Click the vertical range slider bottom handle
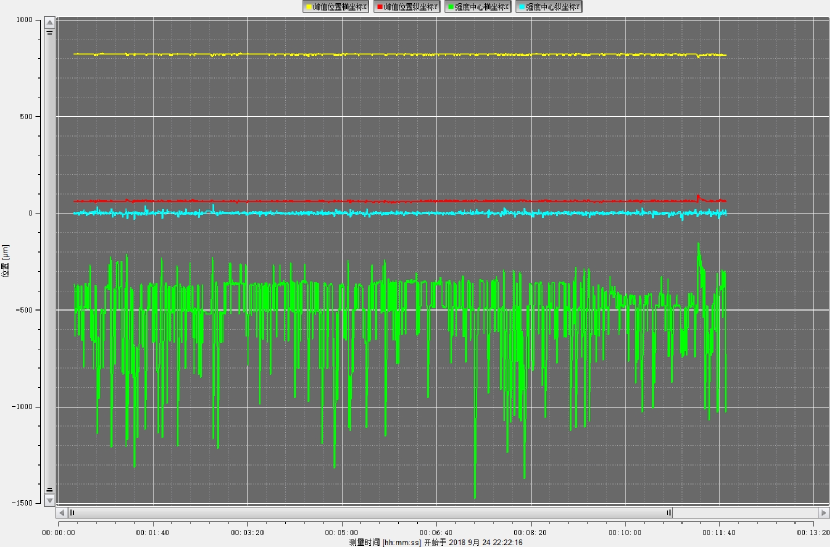The image size is (830, 547). [49, 490]
